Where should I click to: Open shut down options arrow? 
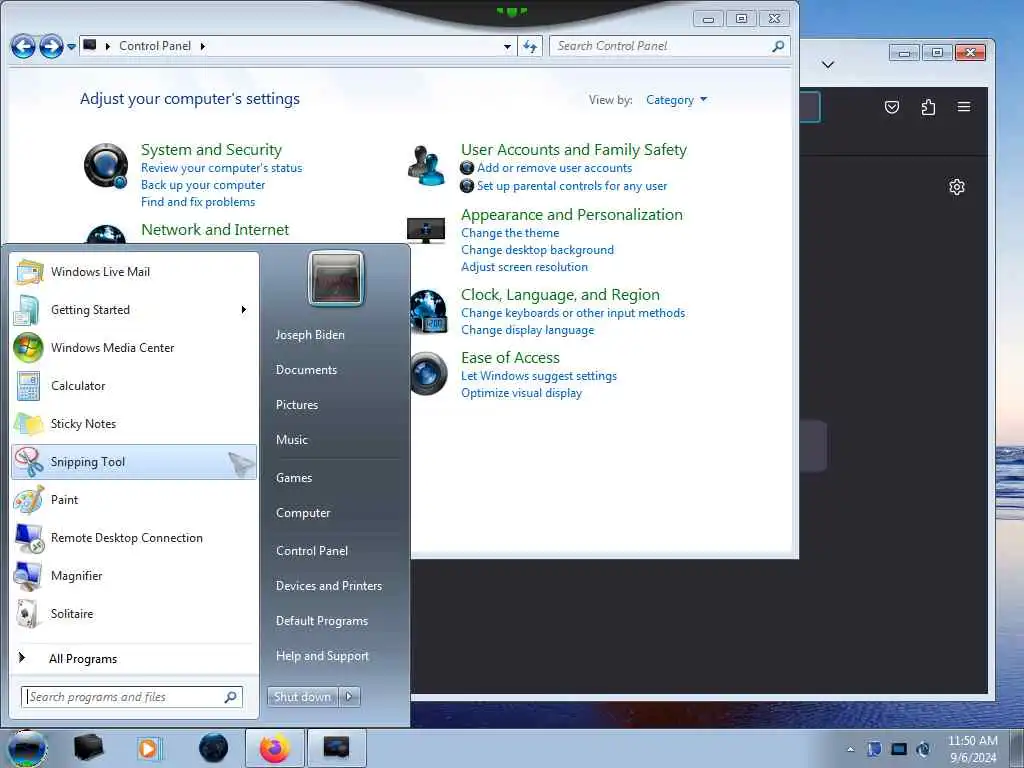pyautogui.click(x=349, y=697)
